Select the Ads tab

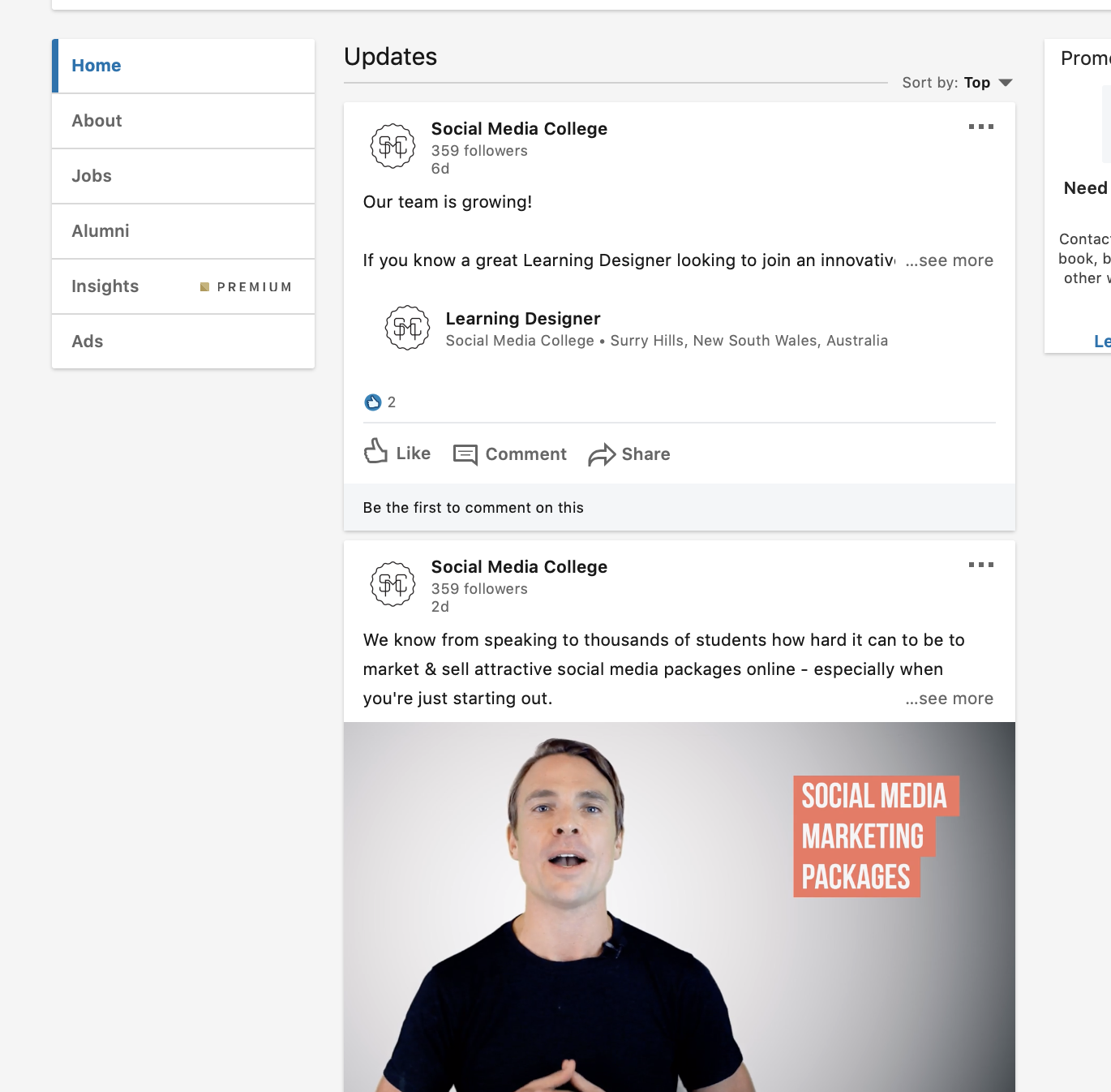pos(183,342)
